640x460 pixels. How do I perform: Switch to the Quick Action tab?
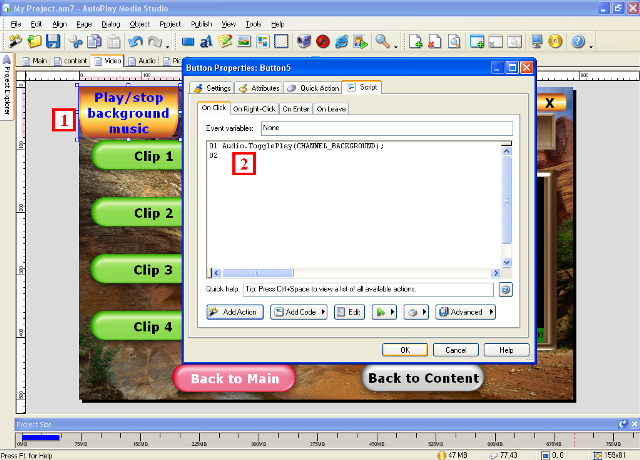pyautogui.click(x=313, y=88)
